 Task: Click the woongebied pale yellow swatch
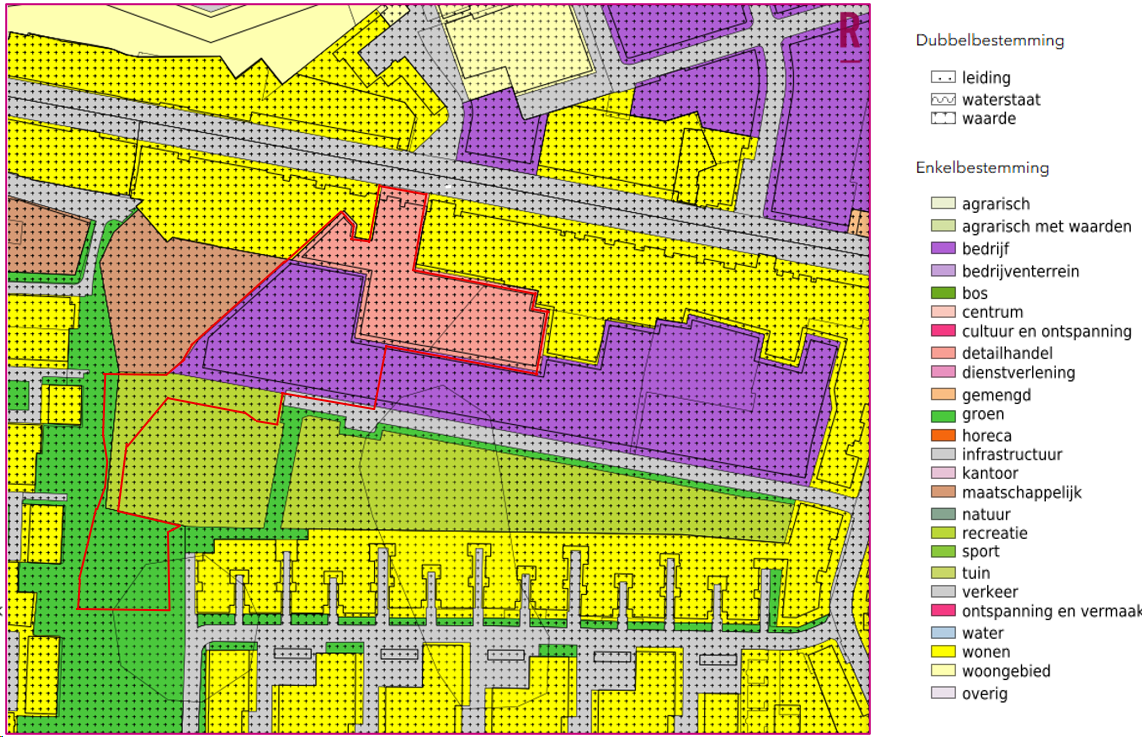943,670
